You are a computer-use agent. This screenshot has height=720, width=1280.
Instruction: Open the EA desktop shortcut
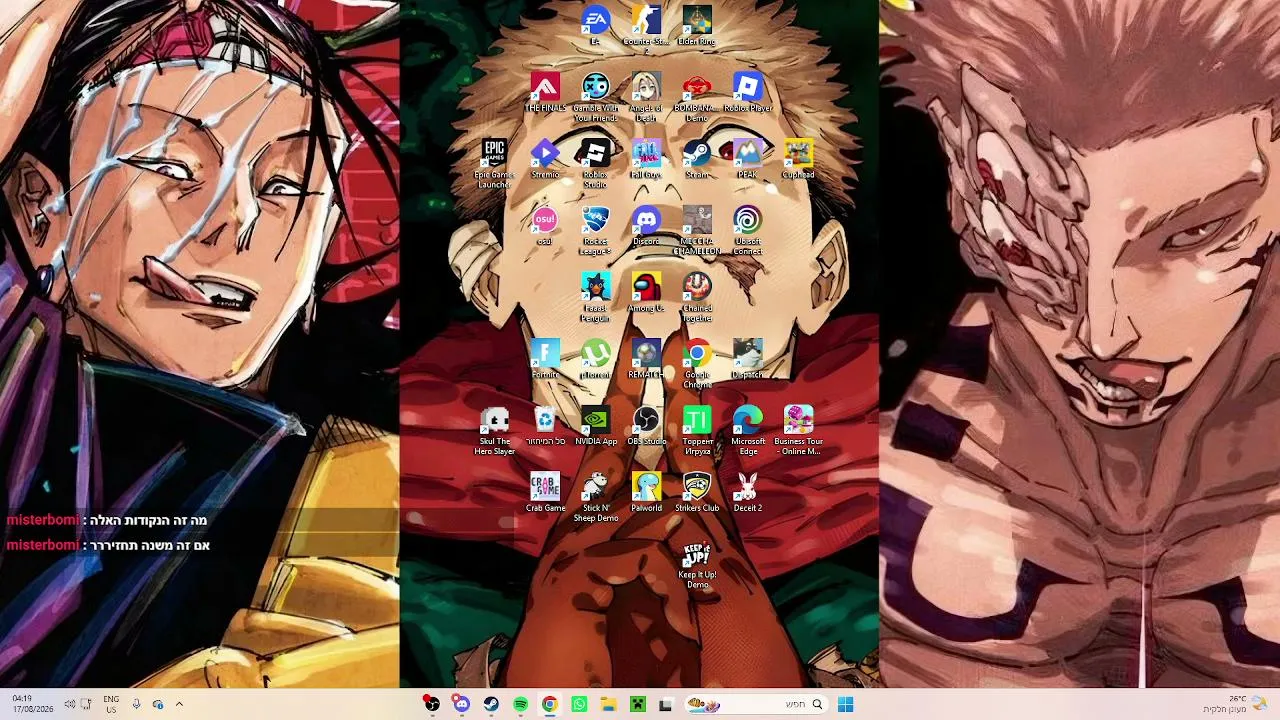[595, 25]
